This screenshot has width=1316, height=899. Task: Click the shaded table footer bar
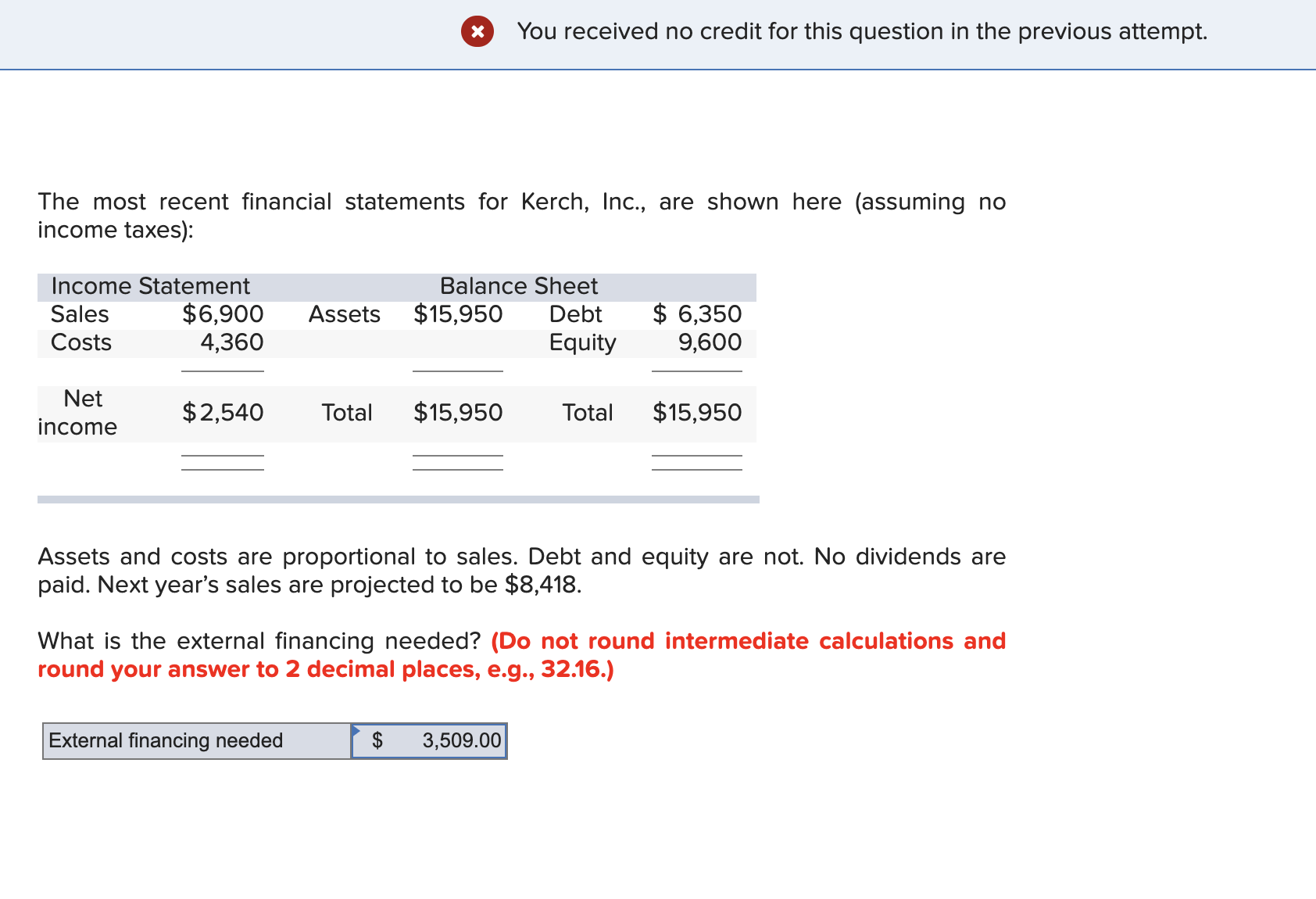(397, 499)
